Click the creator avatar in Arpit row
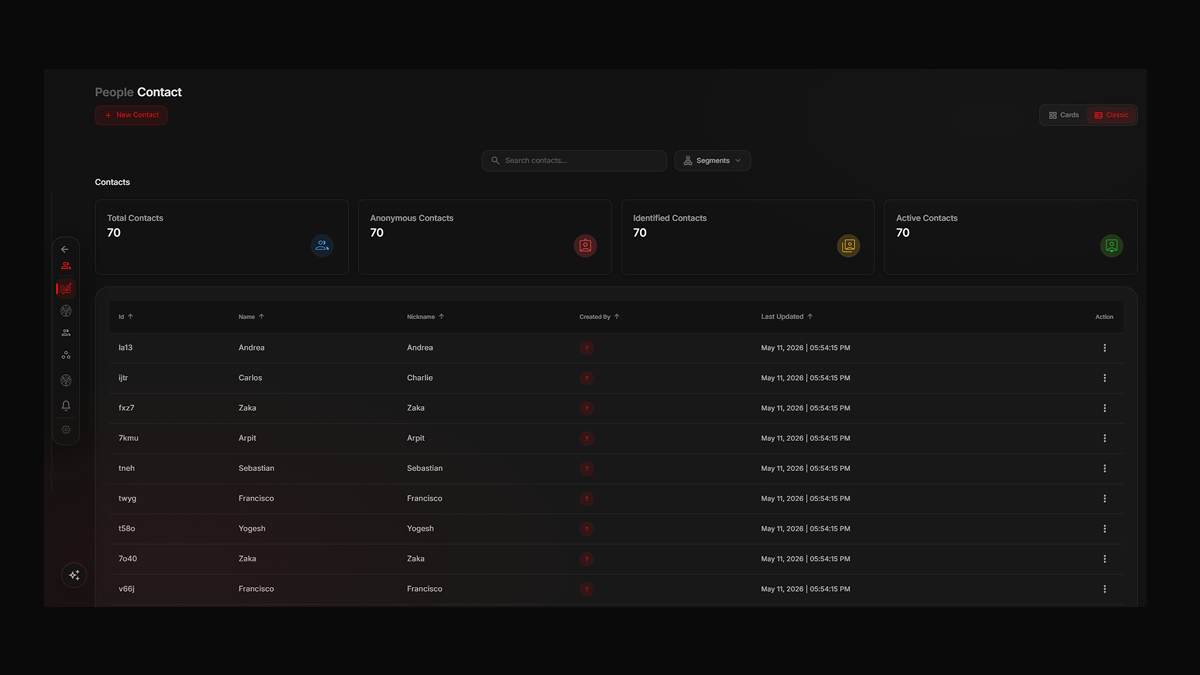The image size is (1200, 675). 586,438
